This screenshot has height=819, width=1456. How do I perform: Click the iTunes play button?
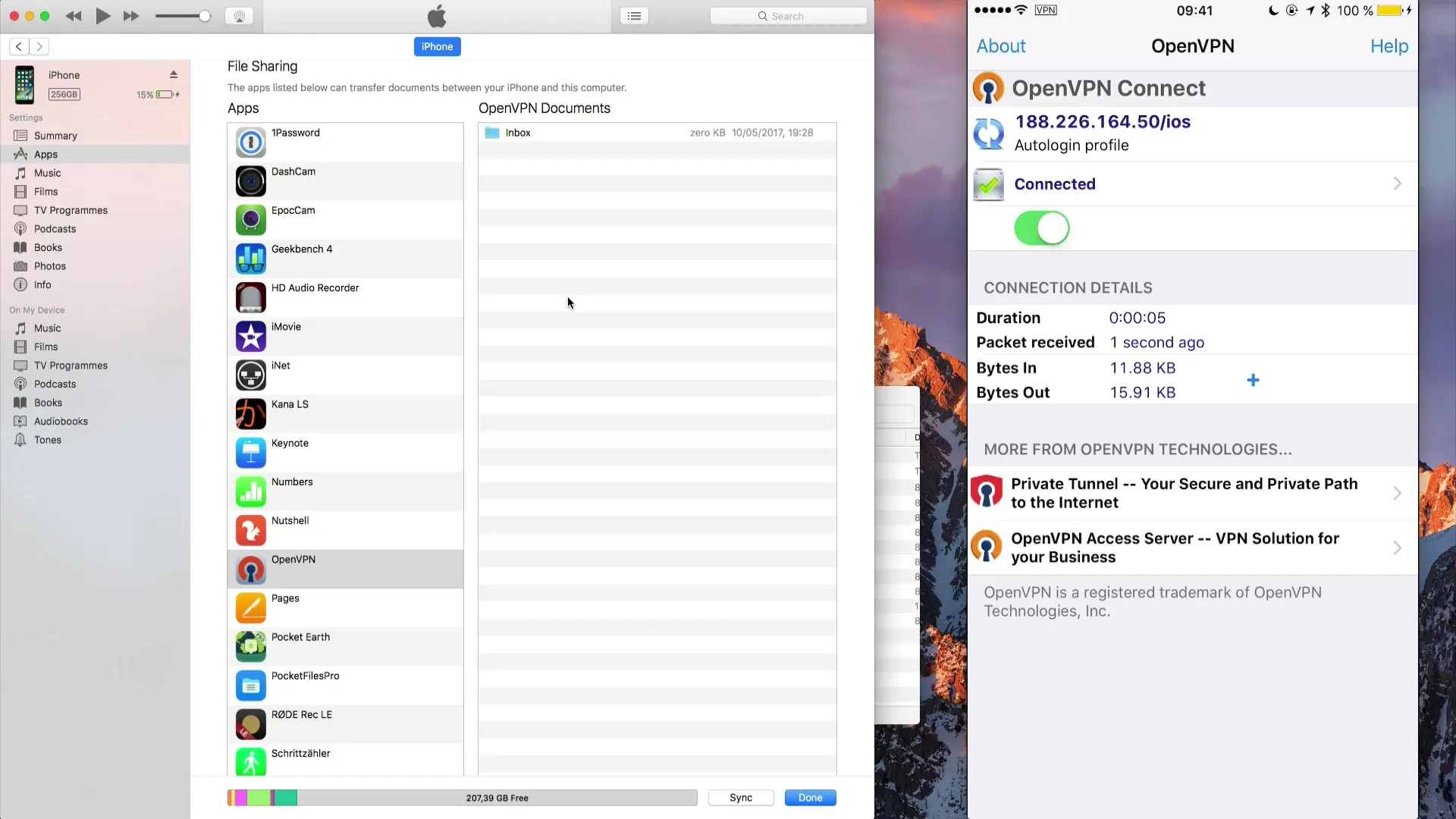(x=103, y=16)
